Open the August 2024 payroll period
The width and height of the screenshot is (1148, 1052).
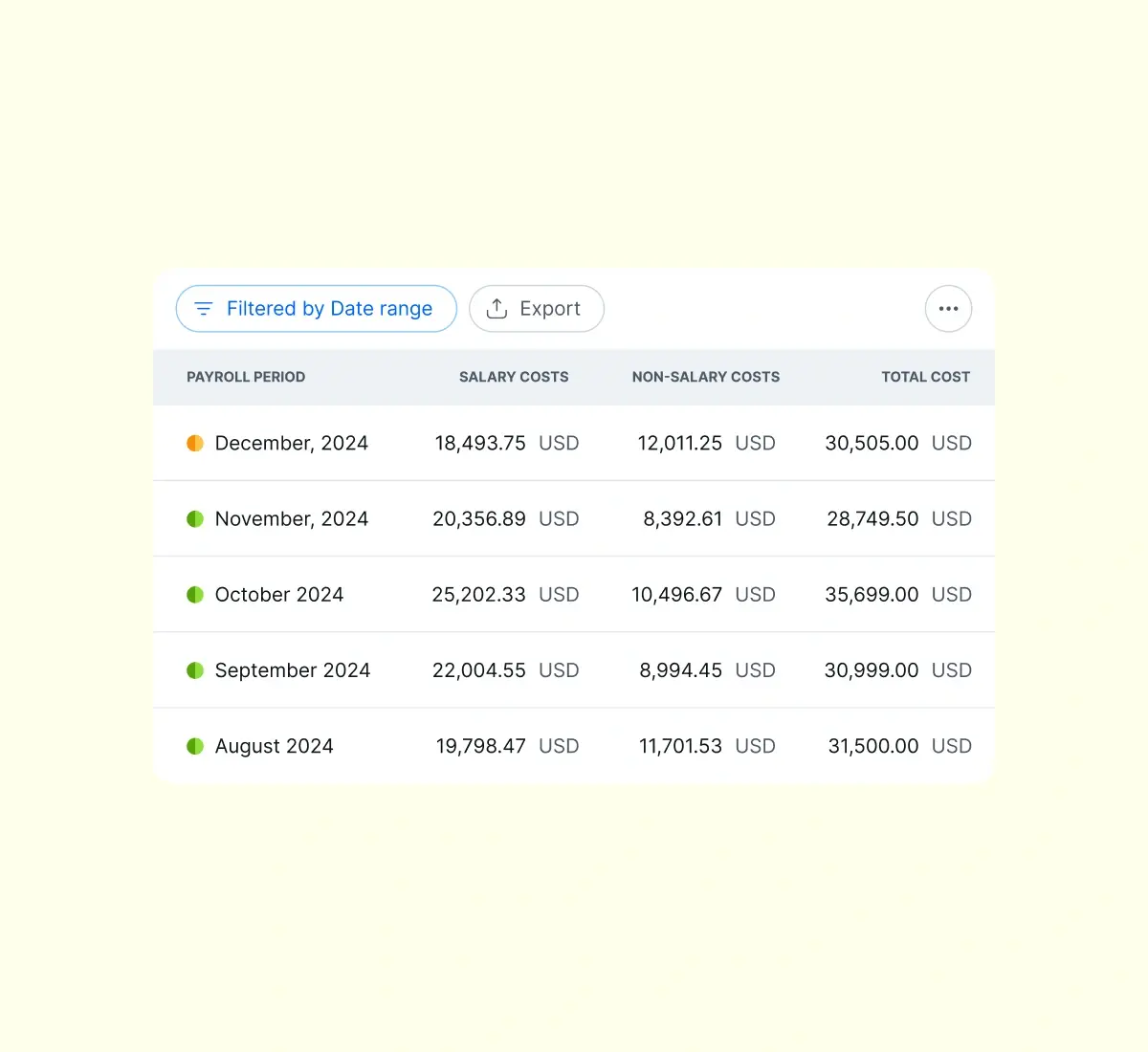[x=275, y=746]
